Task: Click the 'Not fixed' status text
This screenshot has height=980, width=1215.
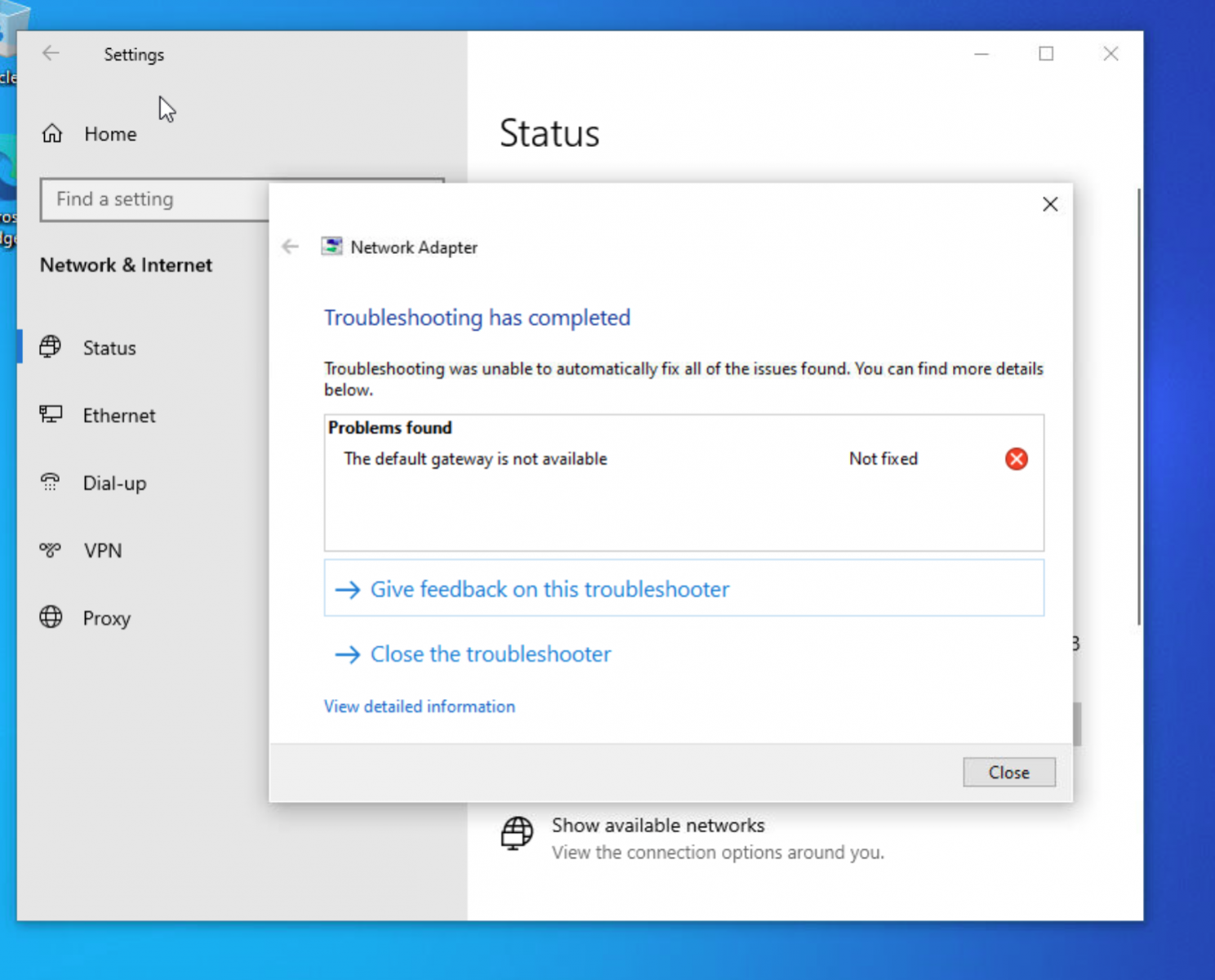Action: 883,459
